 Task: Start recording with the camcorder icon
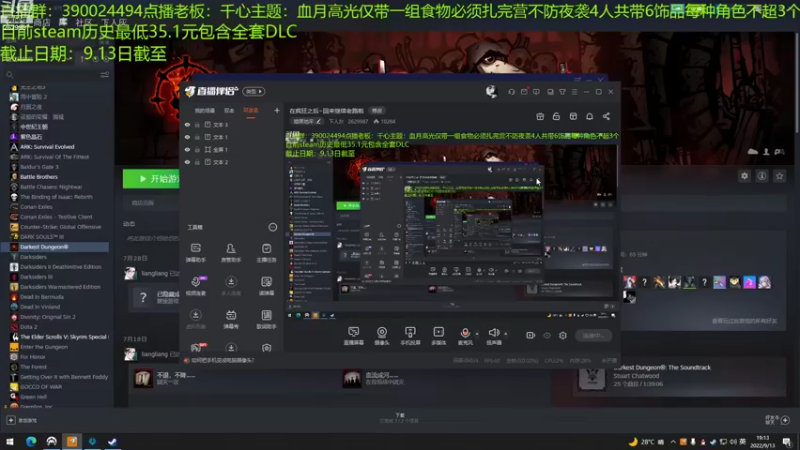[531, 335]
